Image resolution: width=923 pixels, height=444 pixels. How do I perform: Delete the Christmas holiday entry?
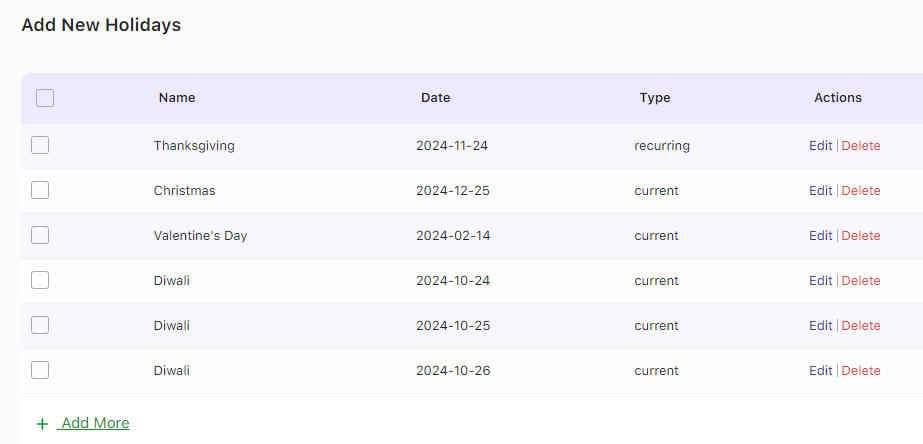click(861, 191)
